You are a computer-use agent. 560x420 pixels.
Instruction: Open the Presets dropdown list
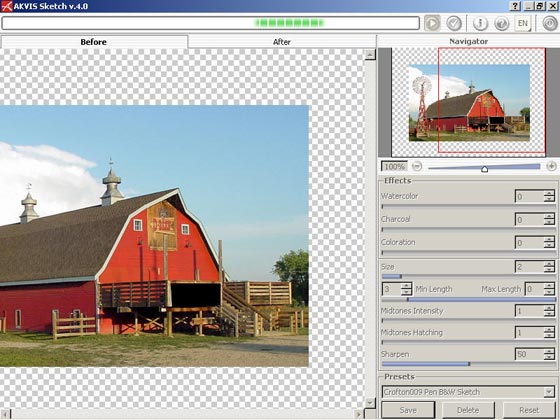click(549, 392)
